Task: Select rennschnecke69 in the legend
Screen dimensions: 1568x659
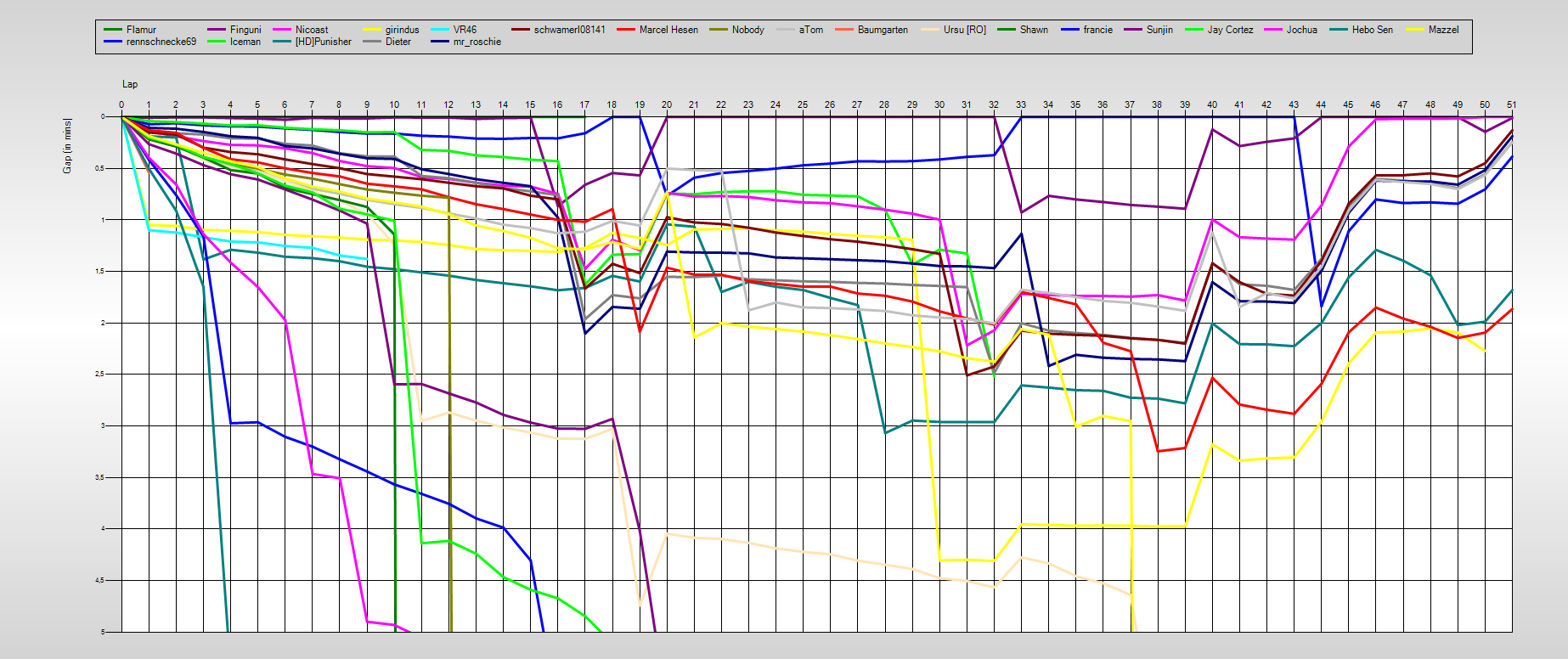Action: coord(161,42)
